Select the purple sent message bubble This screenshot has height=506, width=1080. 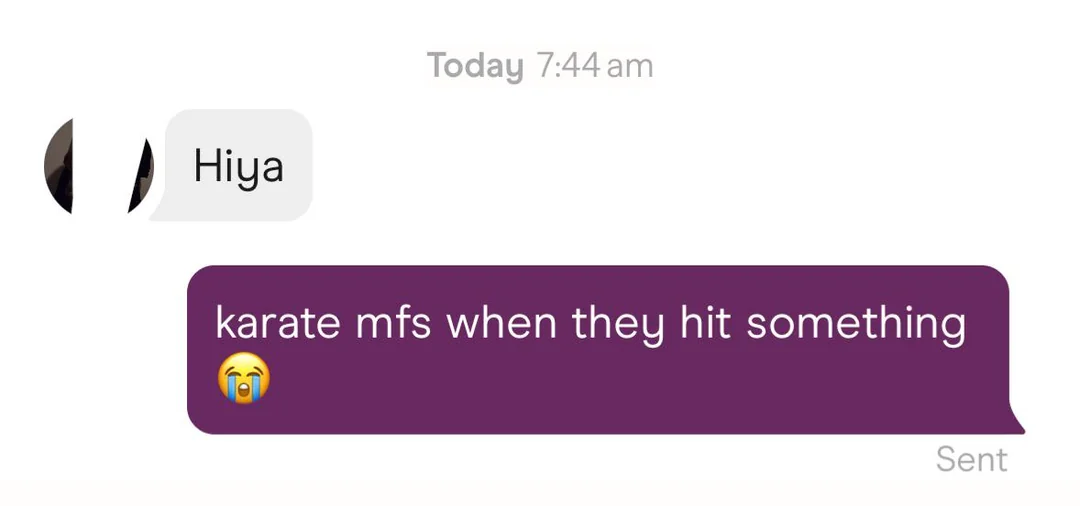[x=605, y=350]
